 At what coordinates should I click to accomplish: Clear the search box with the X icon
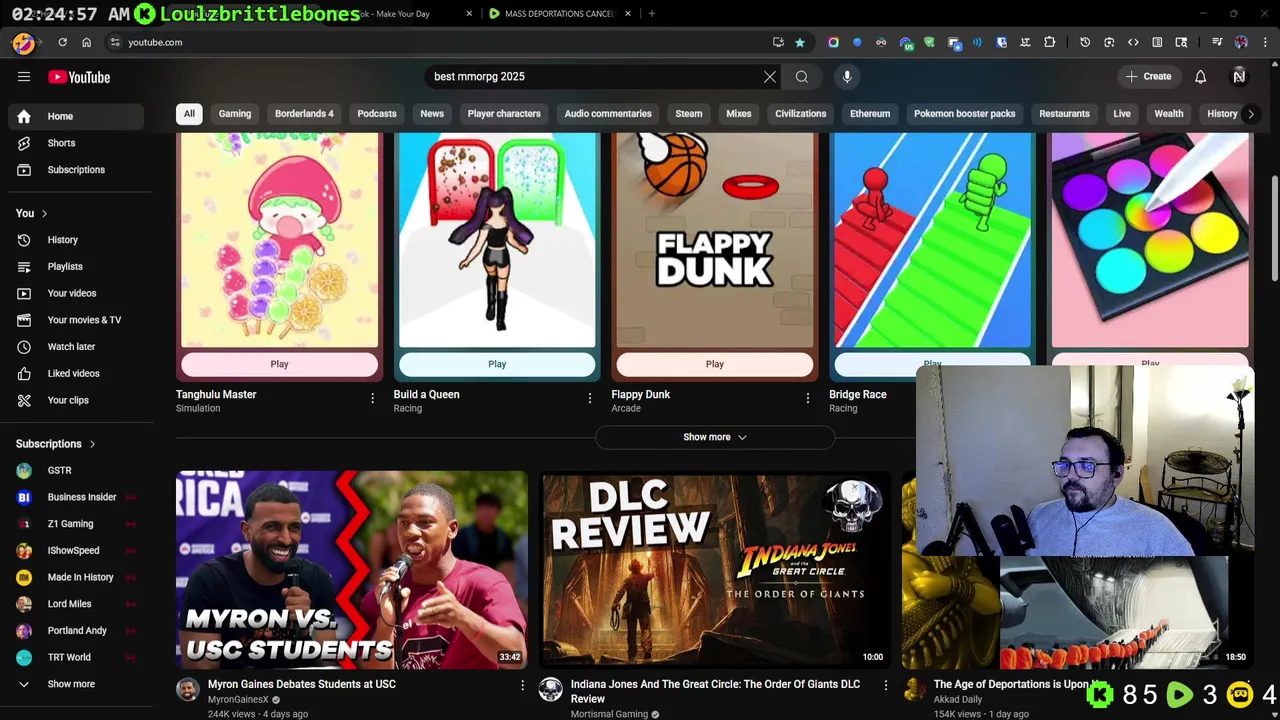click(770, 77)
